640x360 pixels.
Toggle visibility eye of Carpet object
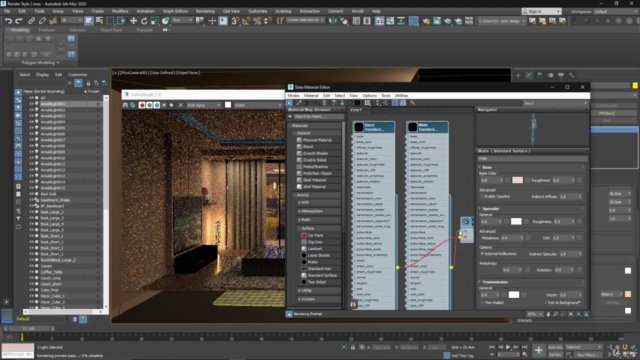pos(31,266)
